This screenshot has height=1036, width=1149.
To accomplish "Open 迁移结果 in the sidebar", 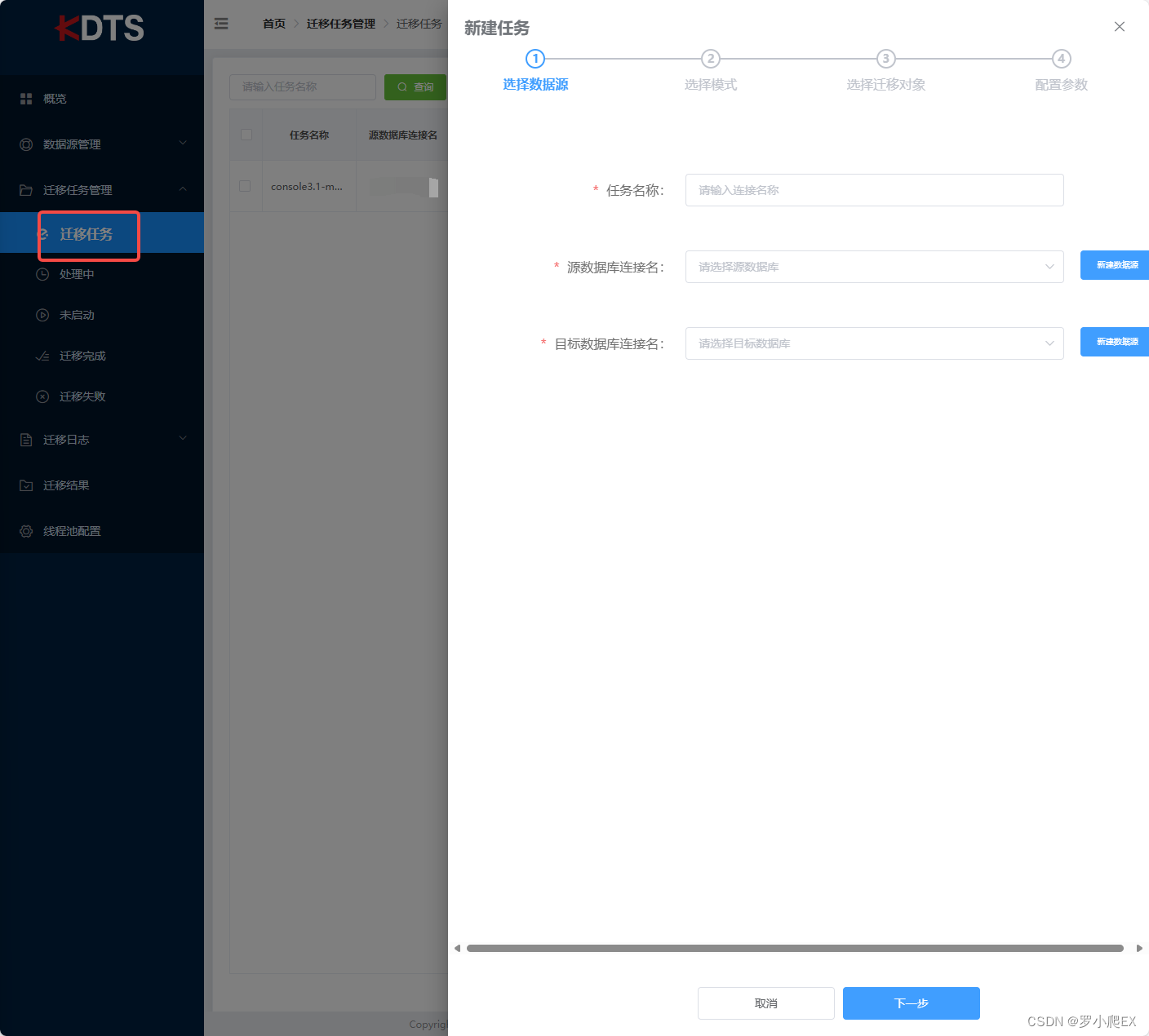I will 102,485.
